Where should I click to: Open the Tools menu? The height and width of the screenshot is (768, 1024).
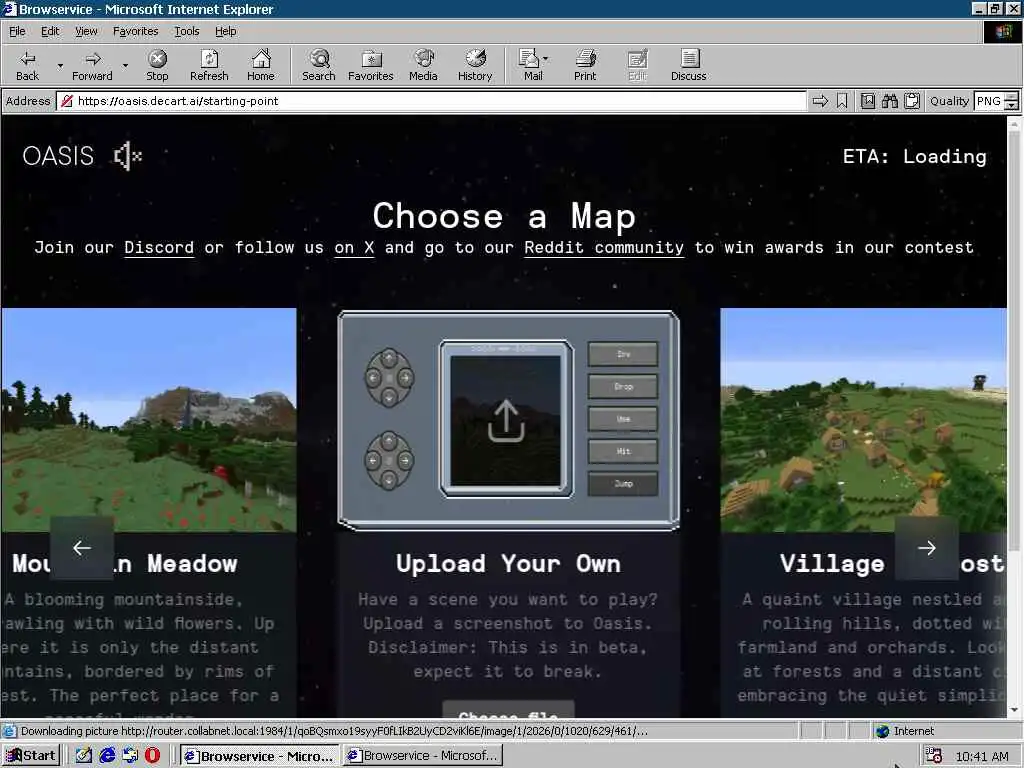[x=186, y=31]
